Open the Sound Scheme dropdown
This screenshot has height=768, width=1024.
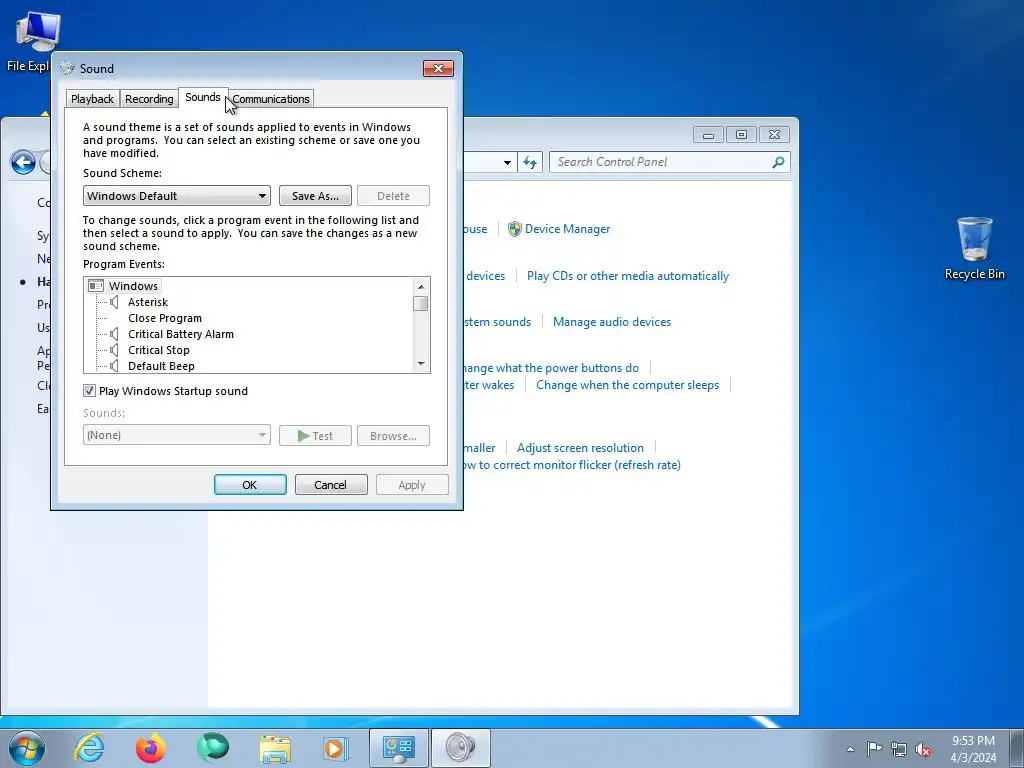[x=176, y=196]
